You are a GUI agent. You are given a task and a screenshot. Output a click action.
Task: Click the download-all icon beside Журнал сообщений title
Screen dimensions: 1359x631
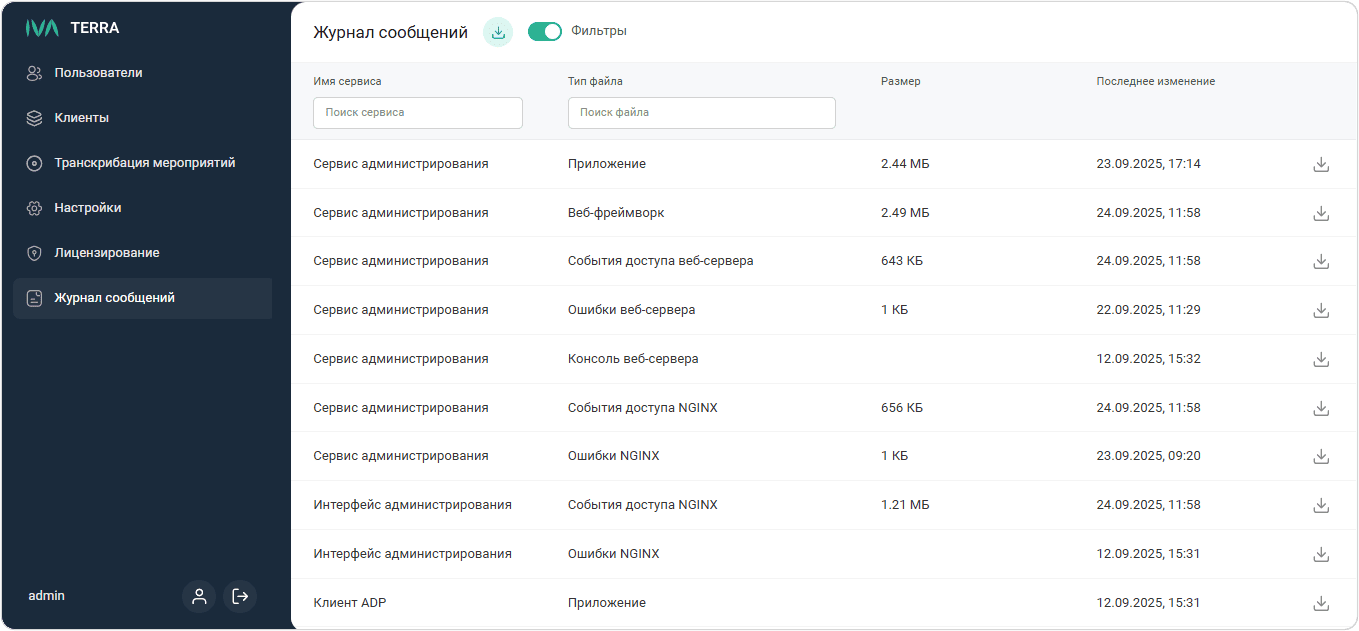coord(498,32)
